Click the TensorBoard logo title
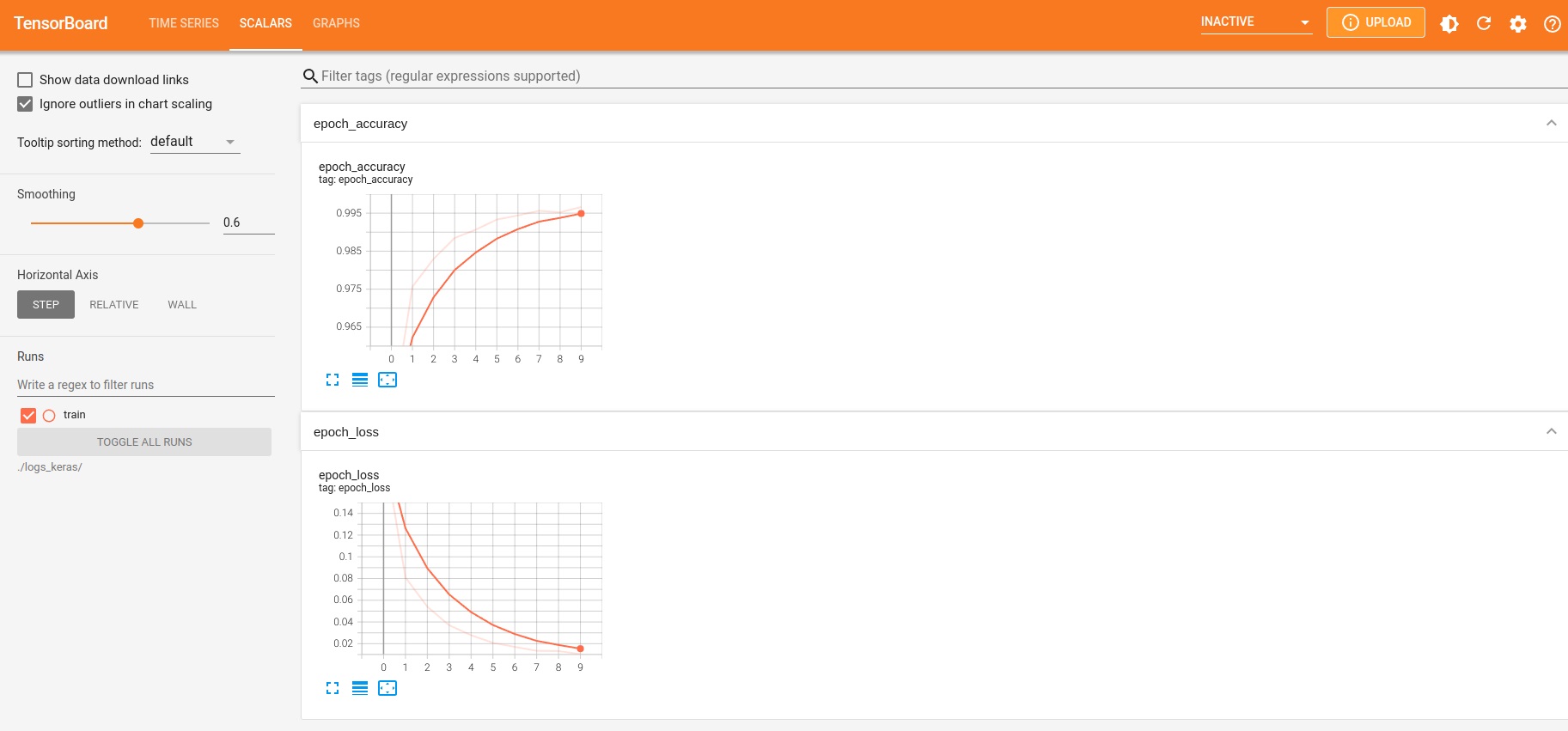 [x=61, y=23]
